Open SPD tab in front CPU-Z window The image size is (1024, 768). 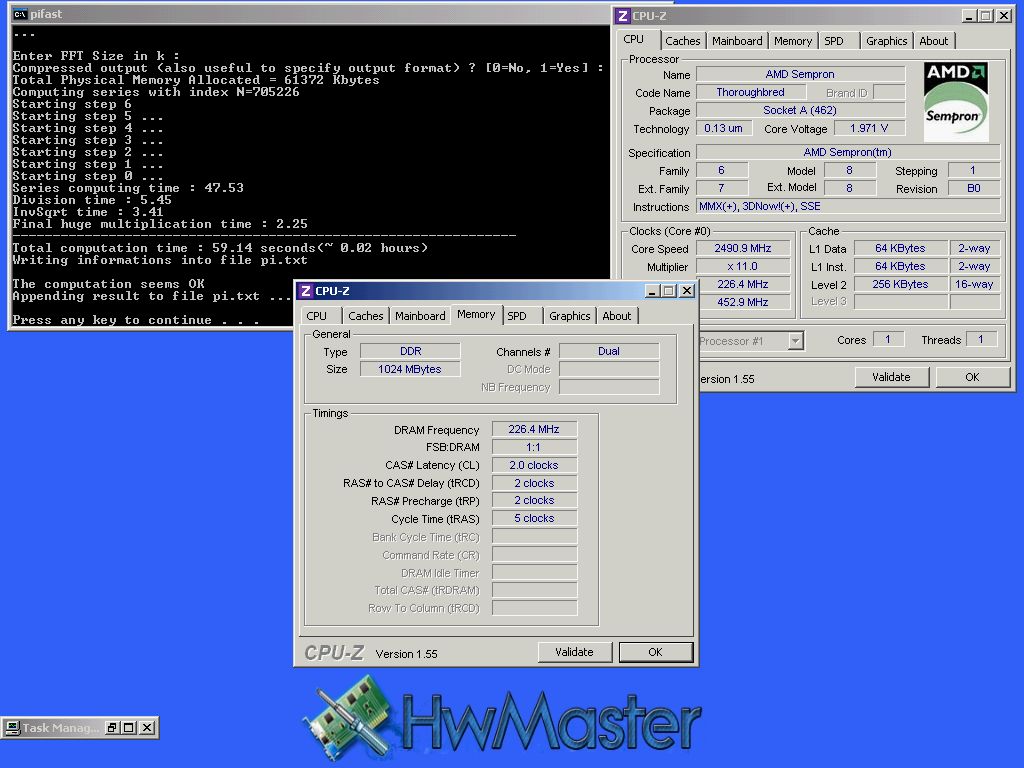517,316
